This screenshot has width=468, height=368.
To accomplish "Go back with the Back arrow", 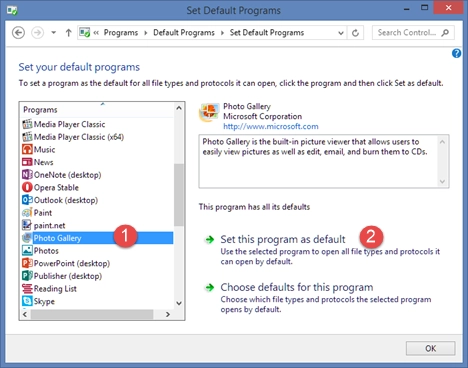I will (18, 33).
